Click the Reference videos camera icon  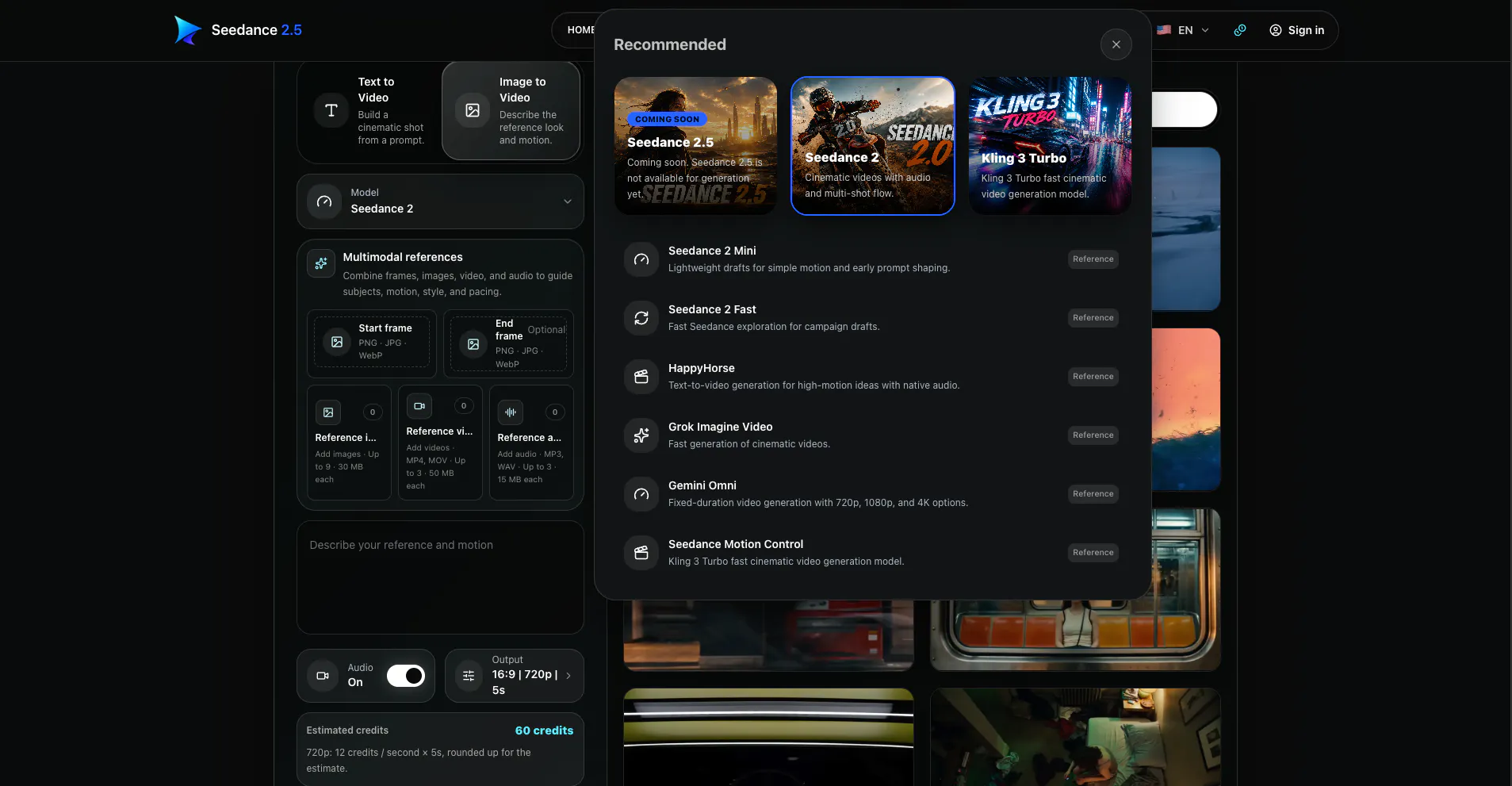(419, 406)
